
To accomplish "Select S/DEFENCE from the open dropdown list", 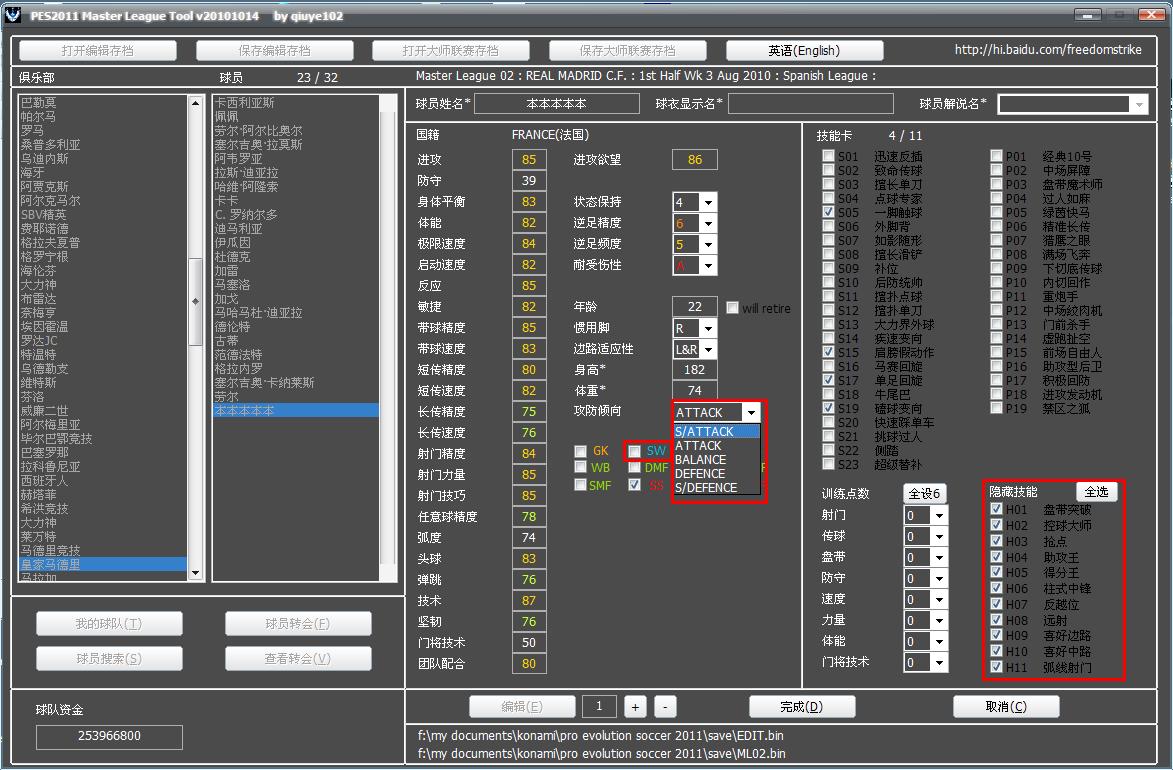I will click(706, 488).
